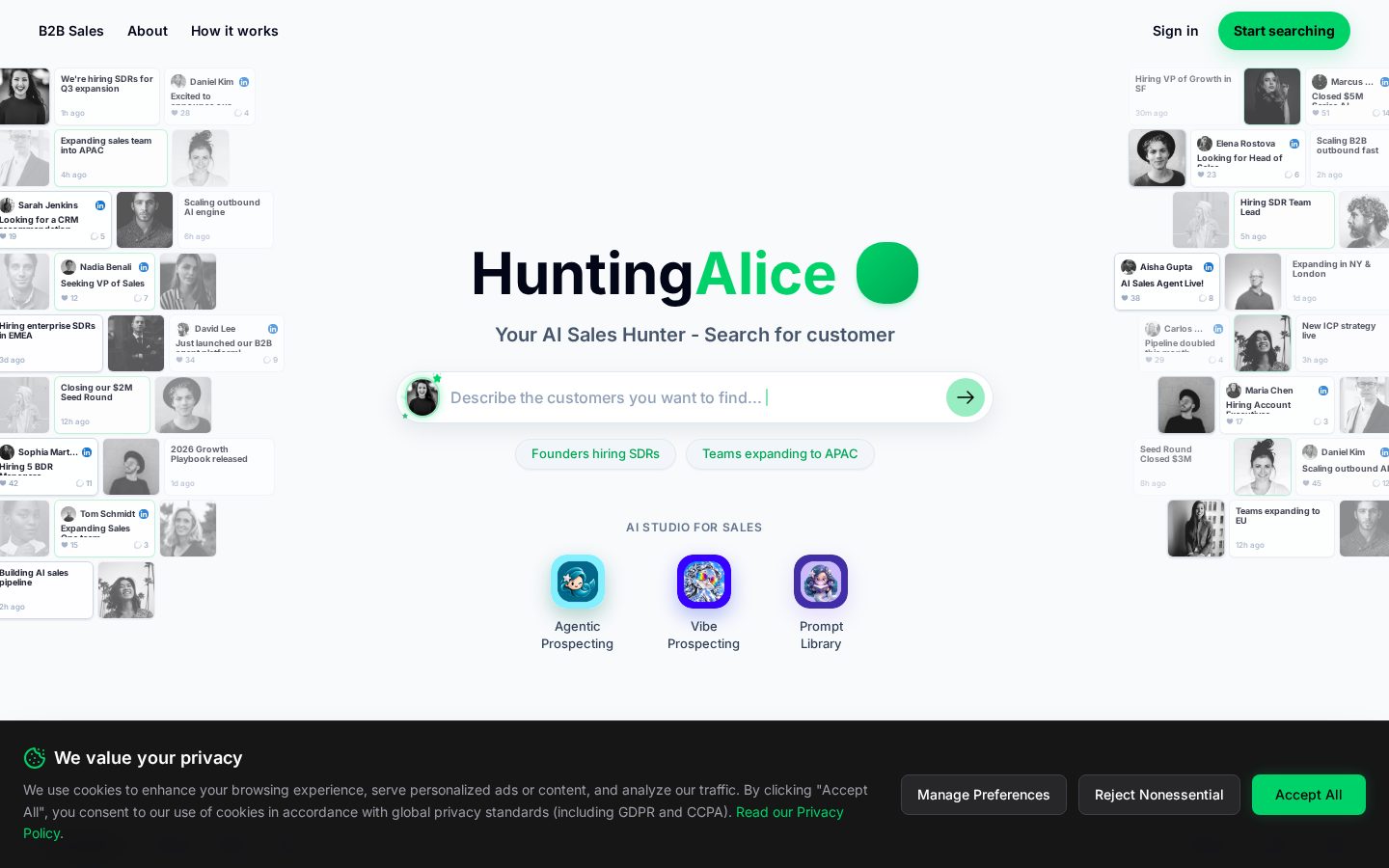Click LinkedIn icon on Sophia Mart... card
This screenshot has height=868, width=1389.
coord(87,452)
